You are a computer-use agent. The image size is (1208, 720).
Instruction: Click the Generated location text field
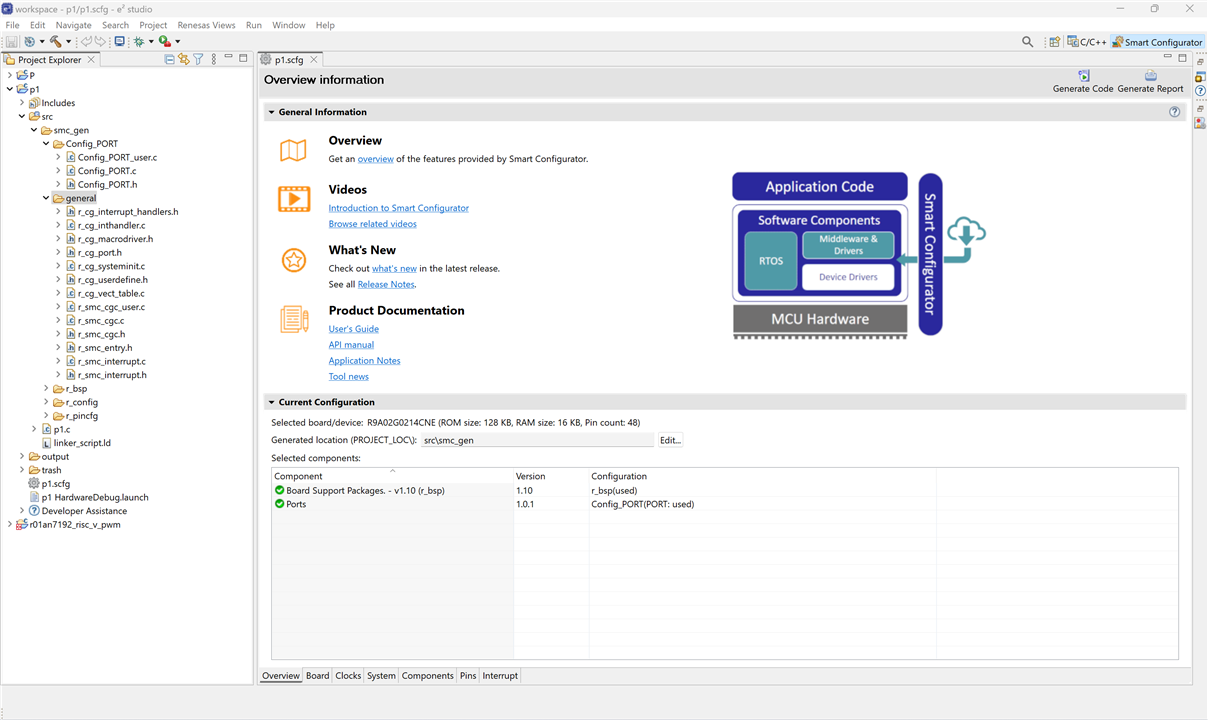(536, 440)
